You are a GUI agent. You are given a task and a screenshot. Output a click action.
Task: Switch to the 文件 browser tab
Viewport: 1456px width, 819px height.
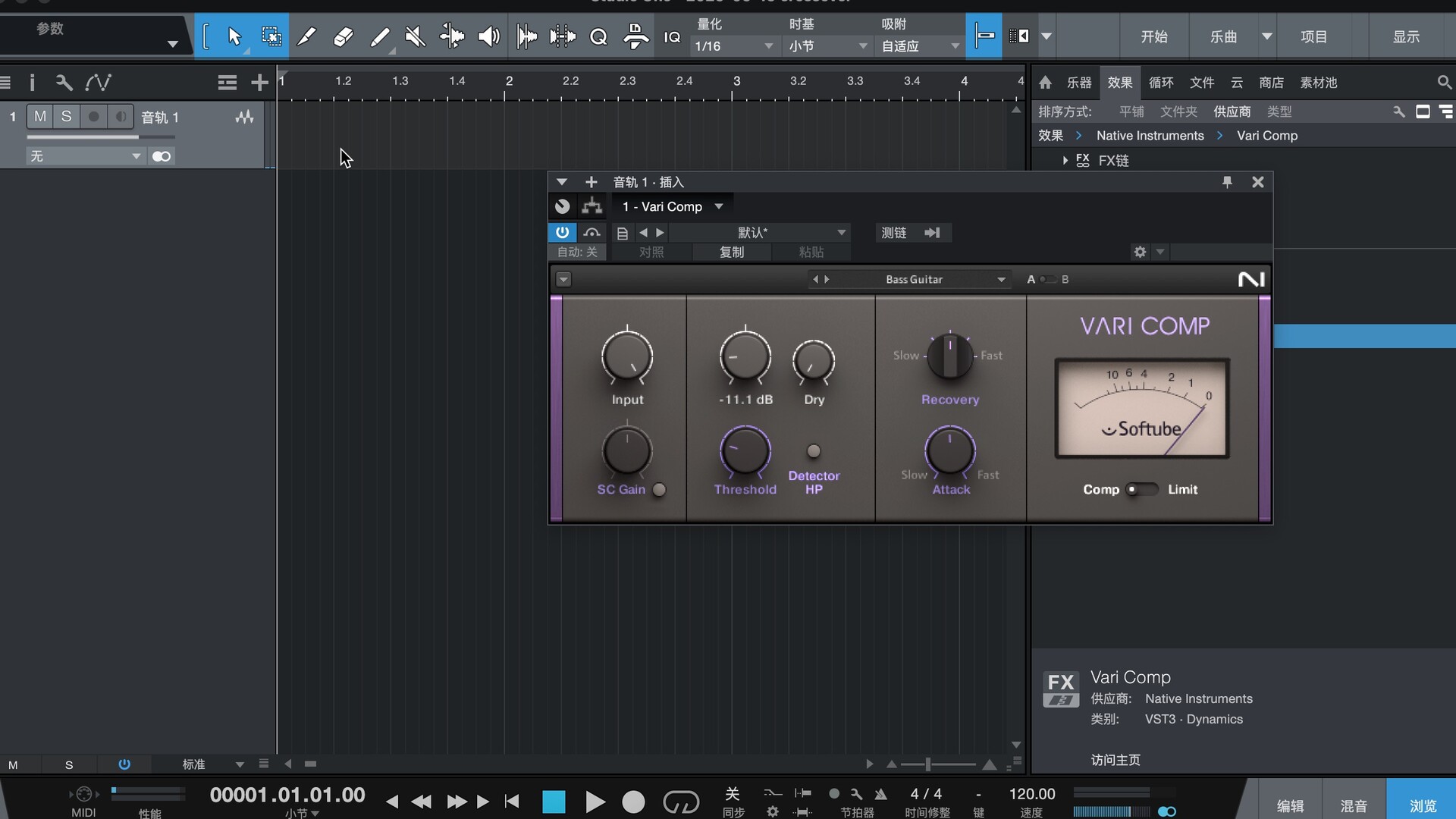[1202, 83]
